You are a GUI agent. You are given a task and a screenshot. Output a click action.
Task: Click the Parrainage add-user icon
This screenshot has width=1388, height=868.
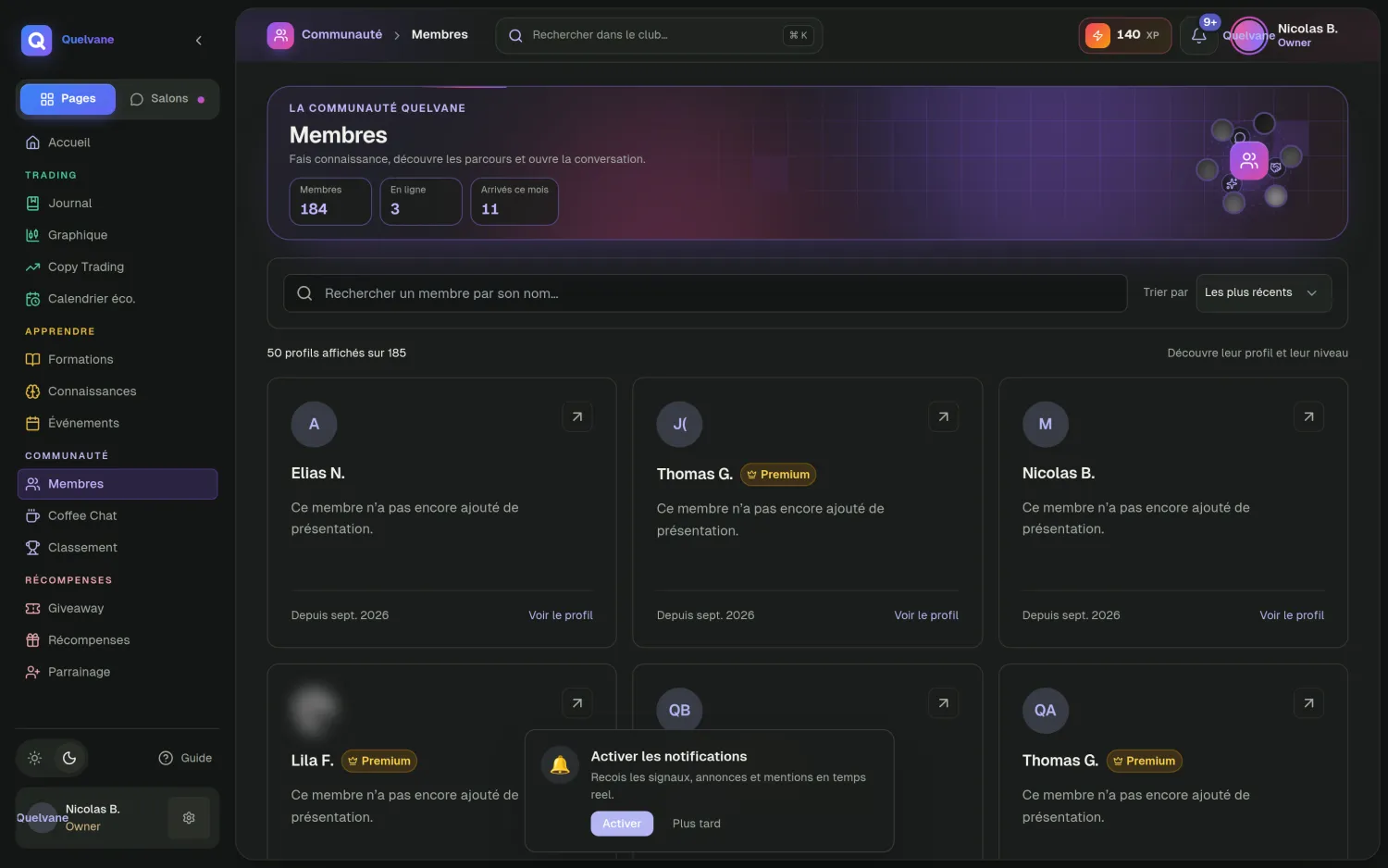[x=32, y=672]
